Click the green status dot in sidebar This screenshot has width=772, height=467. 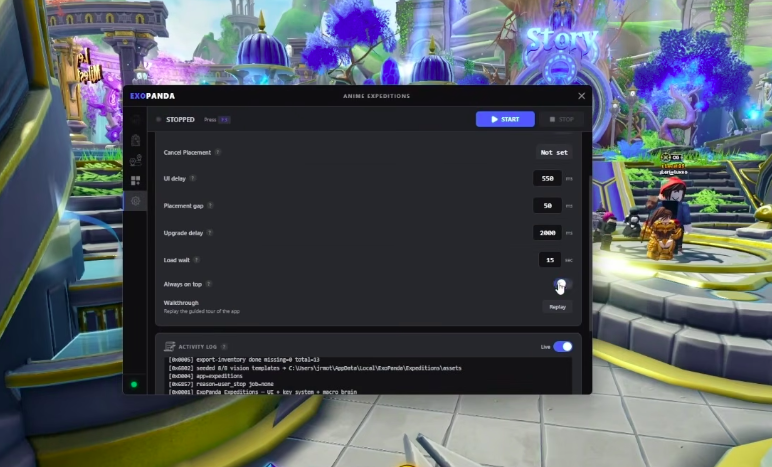point(134,385)
